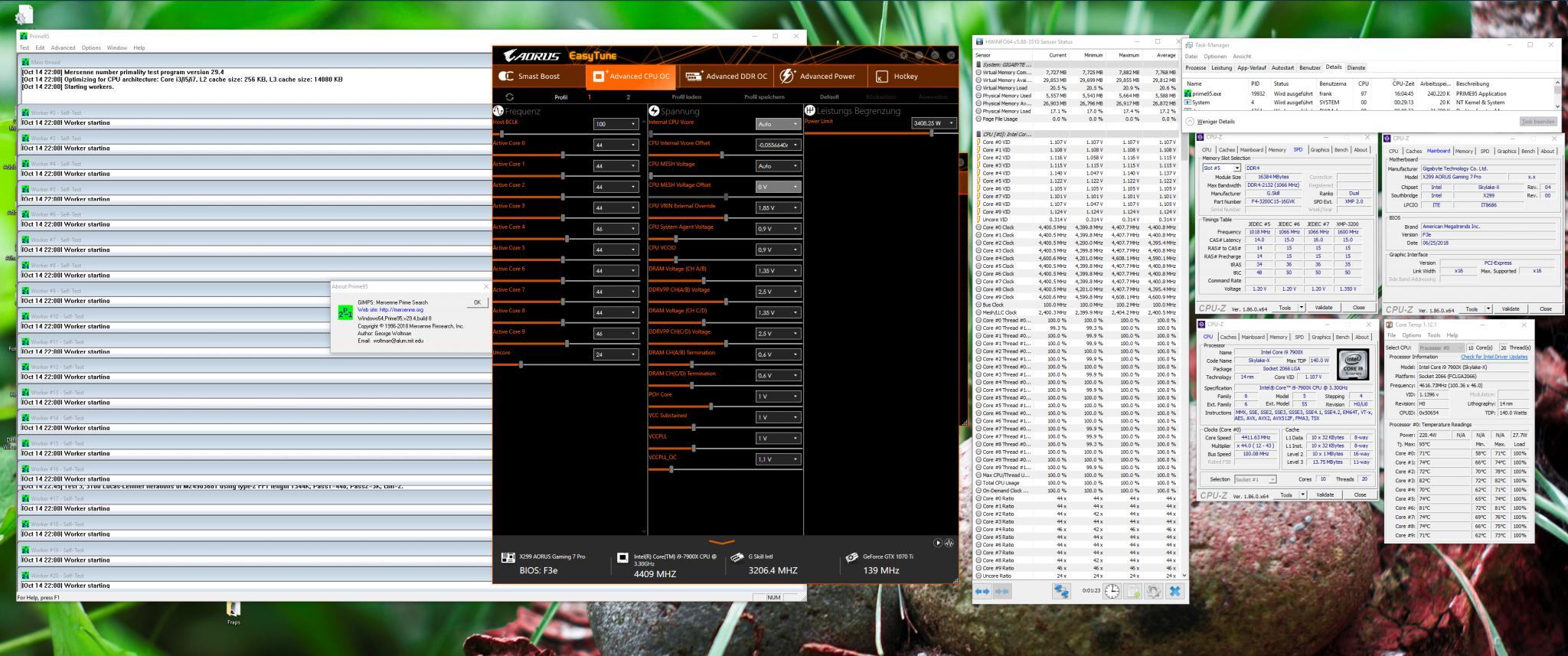
Task: Click HWiNFO network computers icon
Action: [x=1061, y=591]
